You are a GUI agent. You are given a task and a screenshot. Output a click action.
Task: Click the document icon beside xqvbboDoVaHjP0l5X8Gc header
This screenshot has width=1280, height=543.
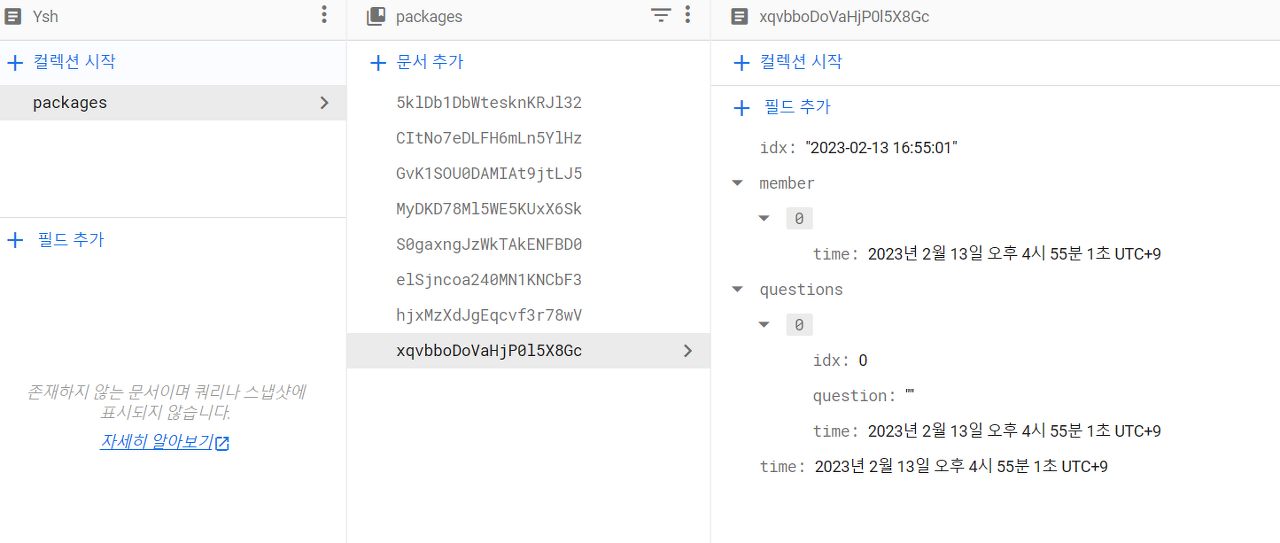click(x=739, y=16)
